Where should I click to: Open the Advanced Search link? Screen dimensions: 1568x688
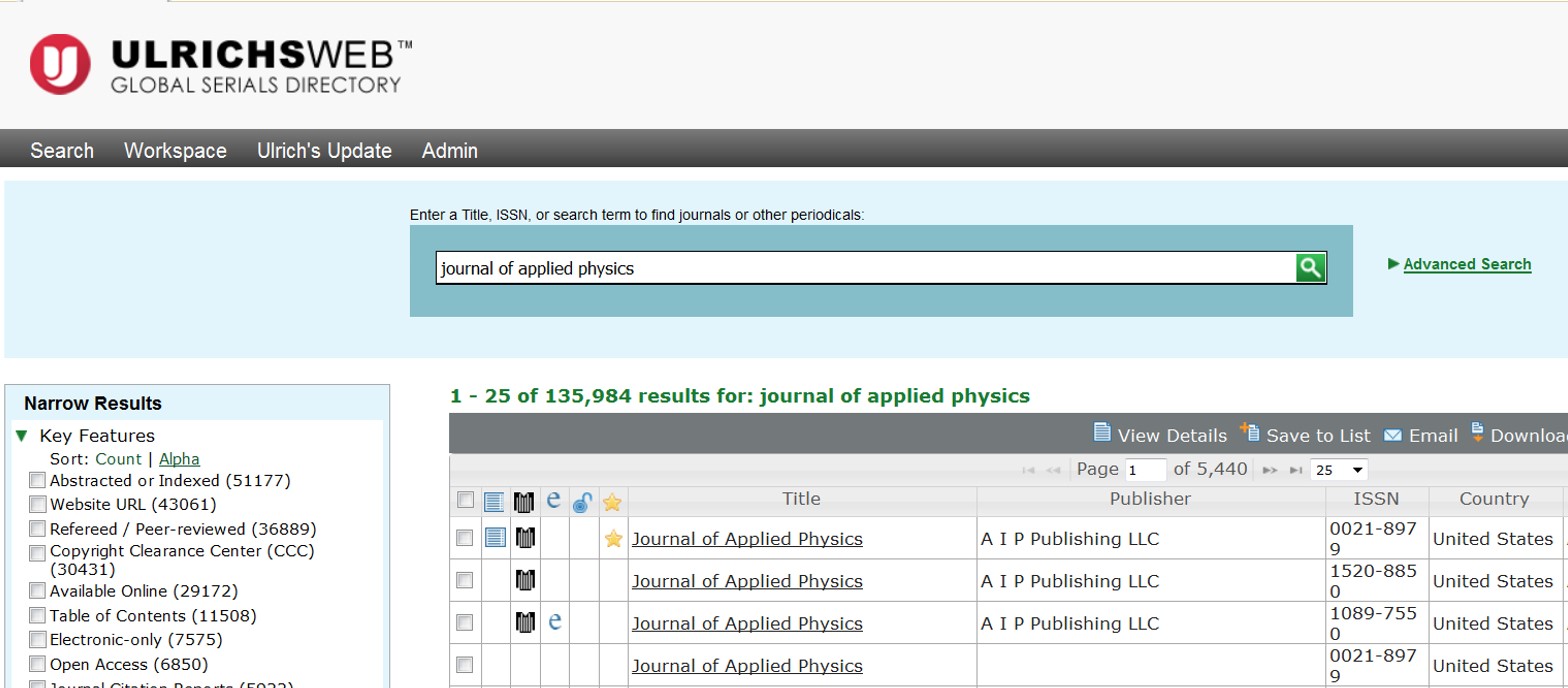[x=1467, y=264]
